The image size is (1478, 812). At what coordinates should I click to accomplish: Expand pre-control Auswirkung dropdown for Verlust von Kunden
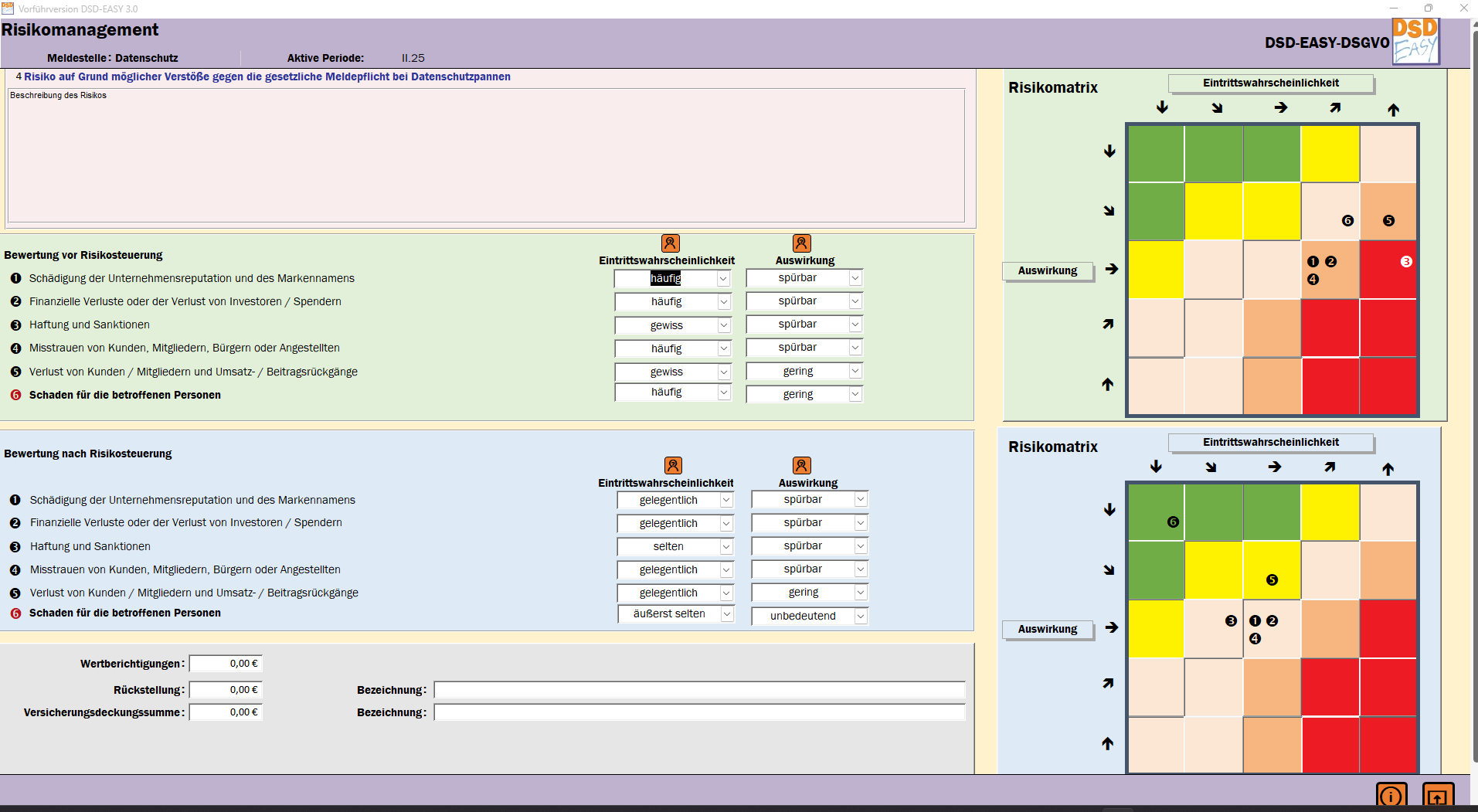[x=855, y=372]
